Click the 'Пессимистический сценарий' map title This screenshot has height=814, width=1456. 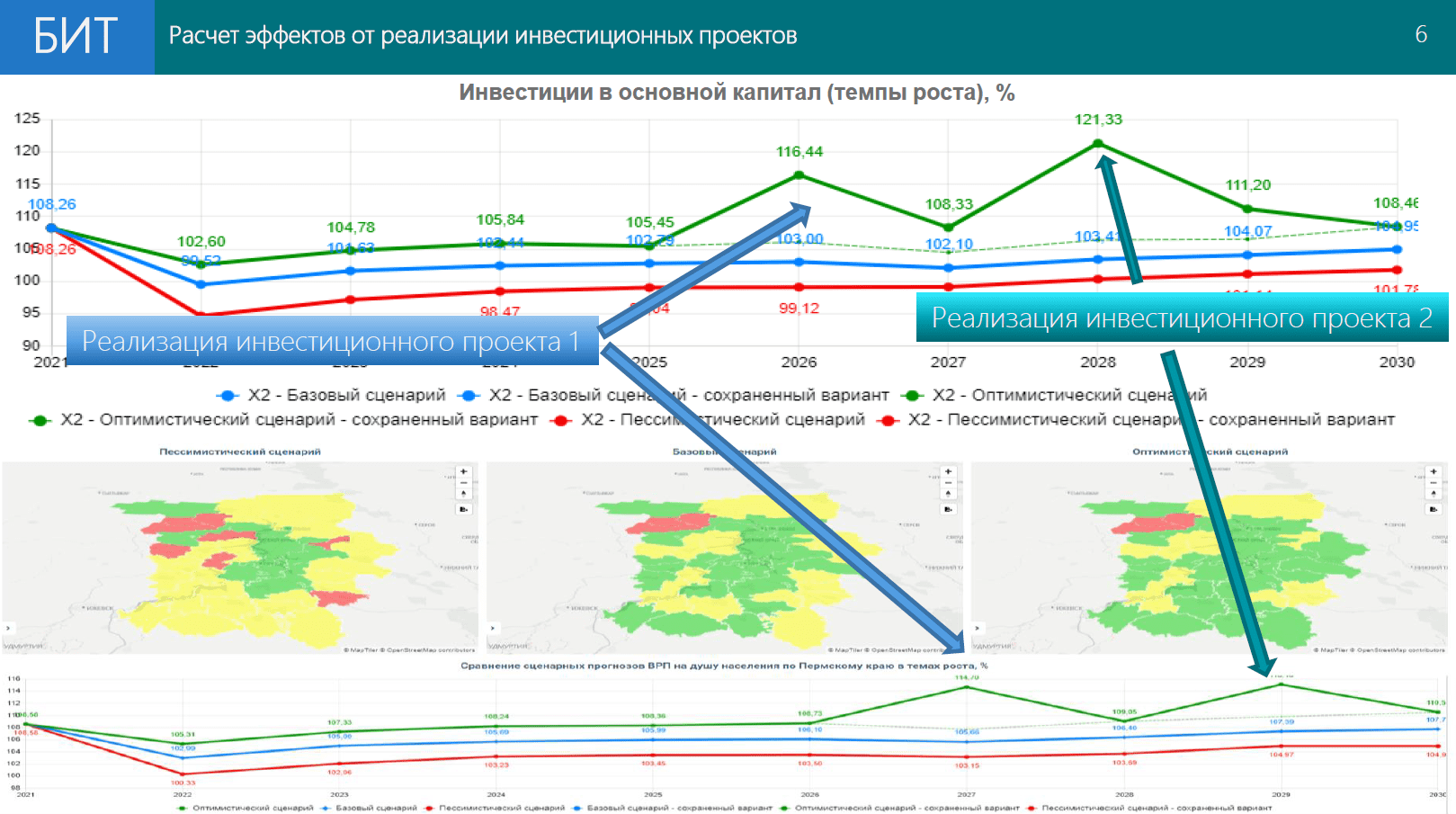click(x=240, y=452)
